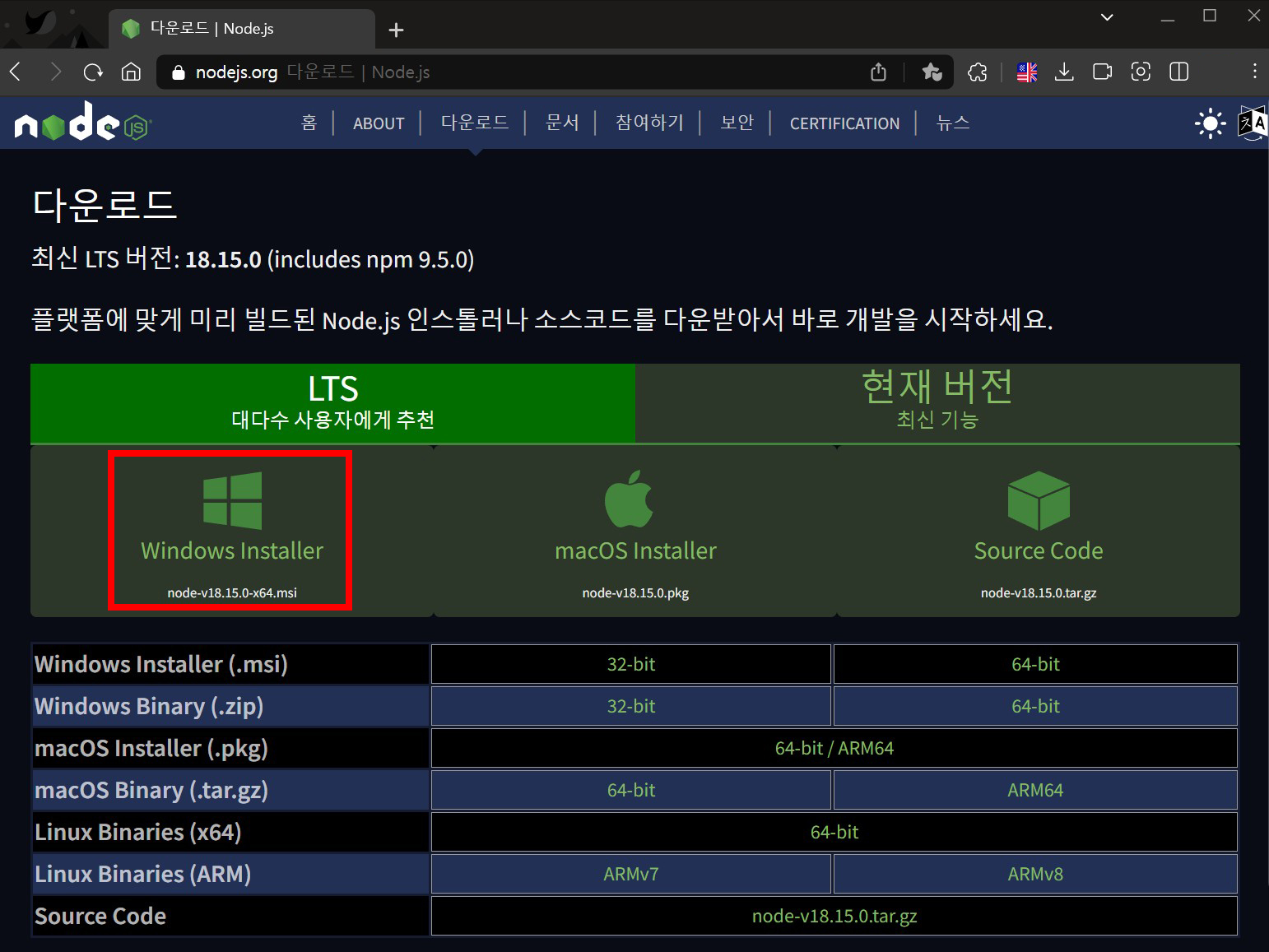Click the Windows Installer text link
This screenshot has width=1269, height=952.
coord(232,550)
